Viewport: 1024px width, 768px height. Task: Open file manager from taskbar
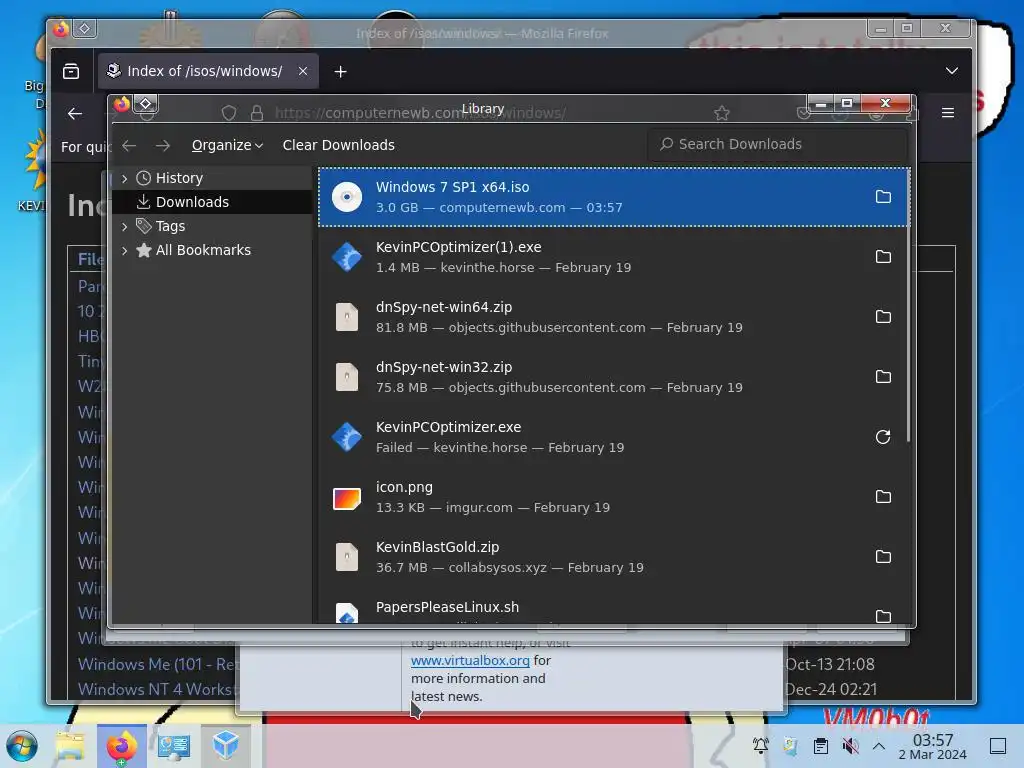pos(71,746)
